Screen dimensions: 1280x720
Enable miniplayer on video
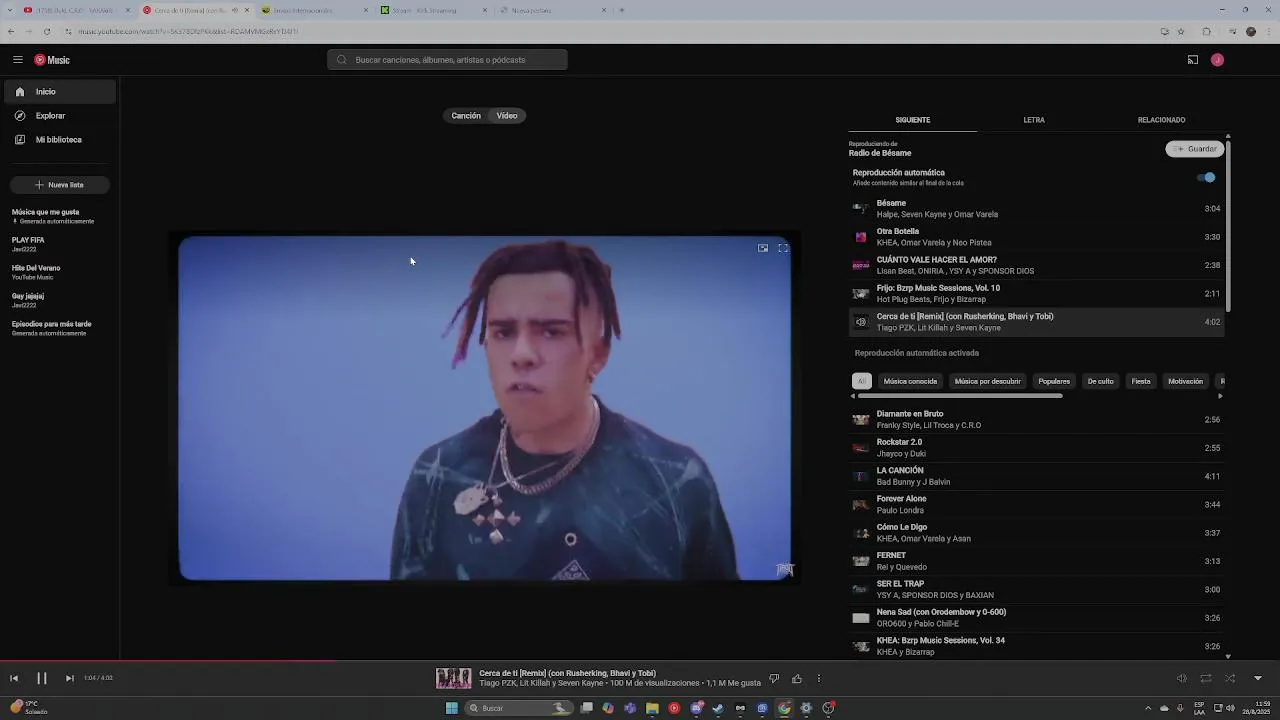click(763, 248)
